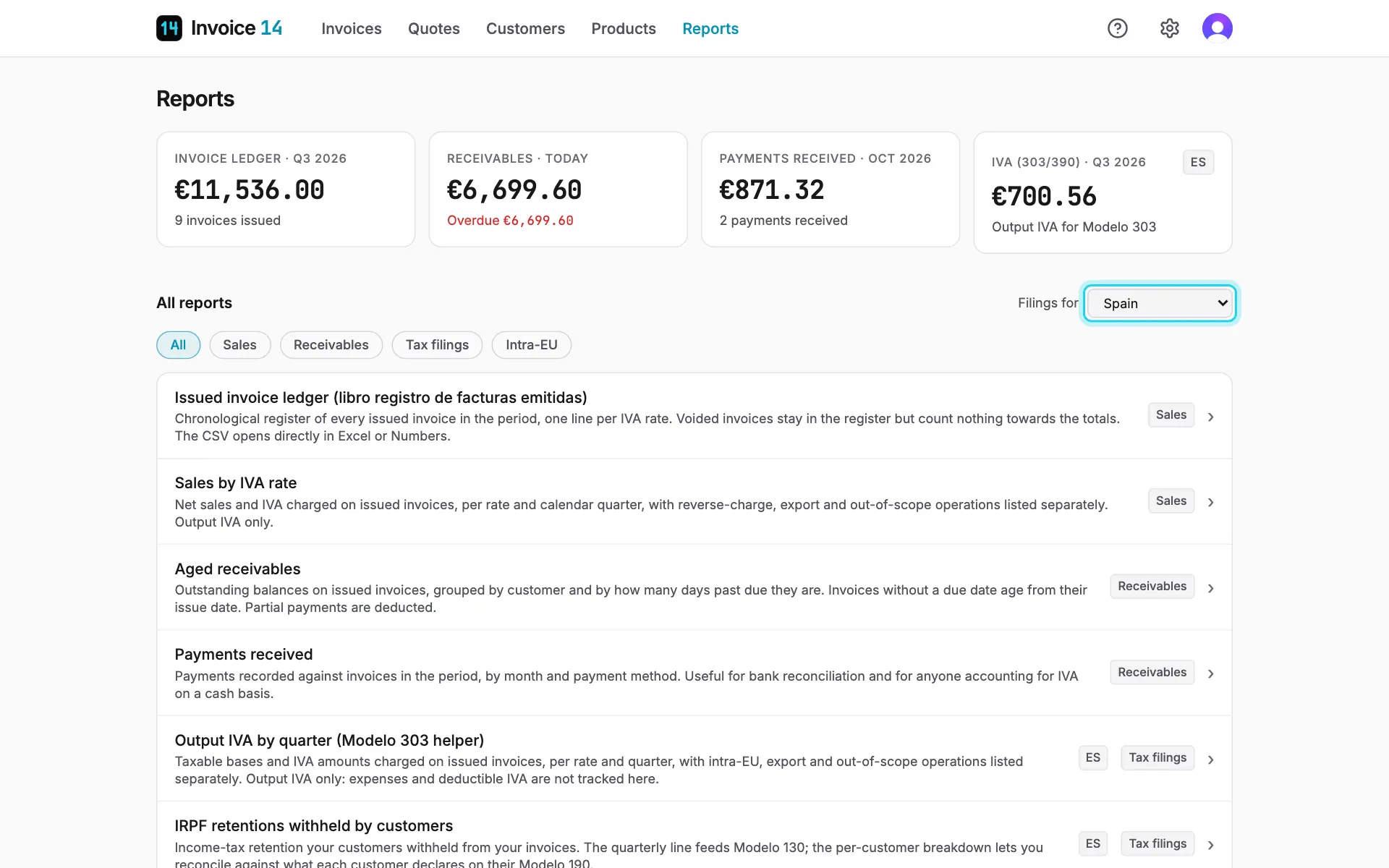Open IRPF retentions withheld by customers title
1389x868 pixels.
tap(313, 825)
